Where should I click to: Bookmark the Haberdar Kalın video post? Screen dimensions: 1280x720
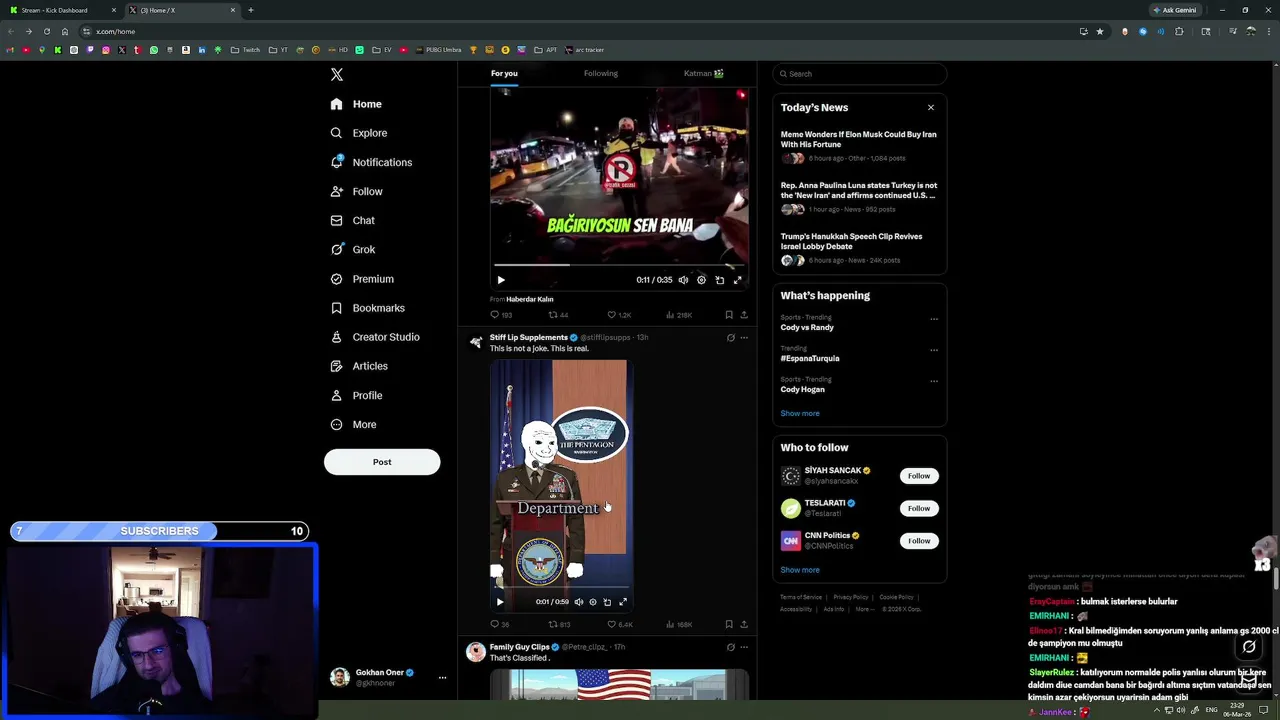pyautogui.click(x=729, y=315)
